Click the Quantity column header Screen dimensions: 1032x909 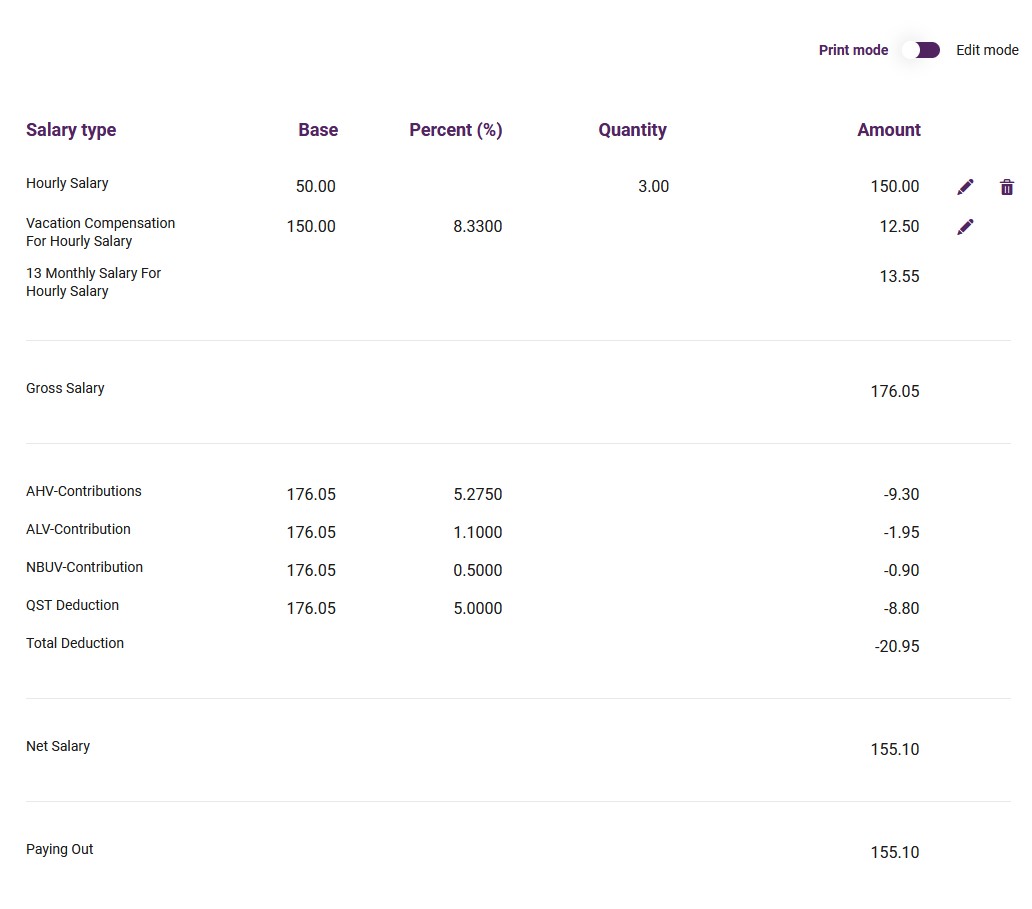(632, 130)
